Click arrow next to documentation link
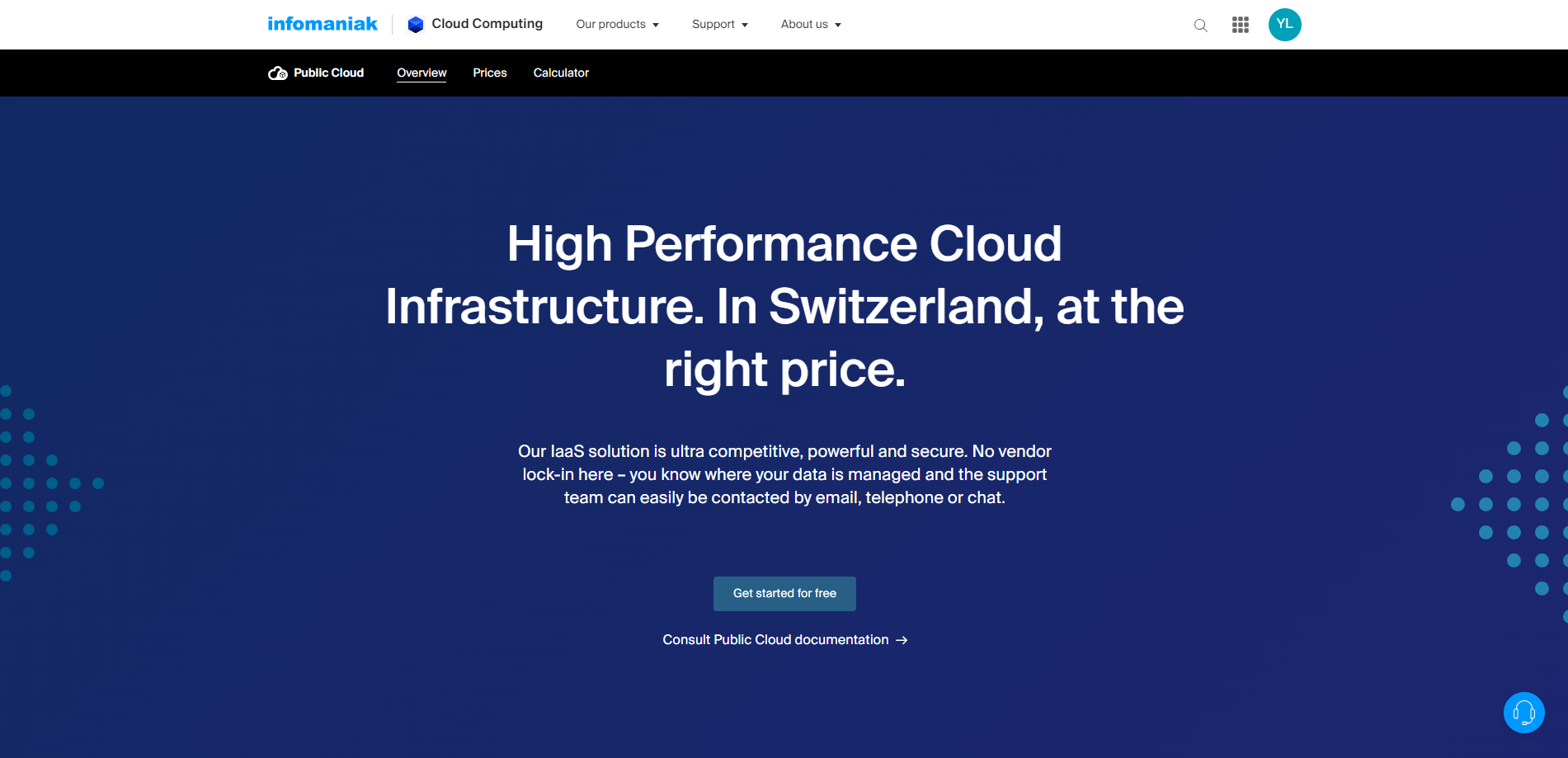 (x=902, y=640)
